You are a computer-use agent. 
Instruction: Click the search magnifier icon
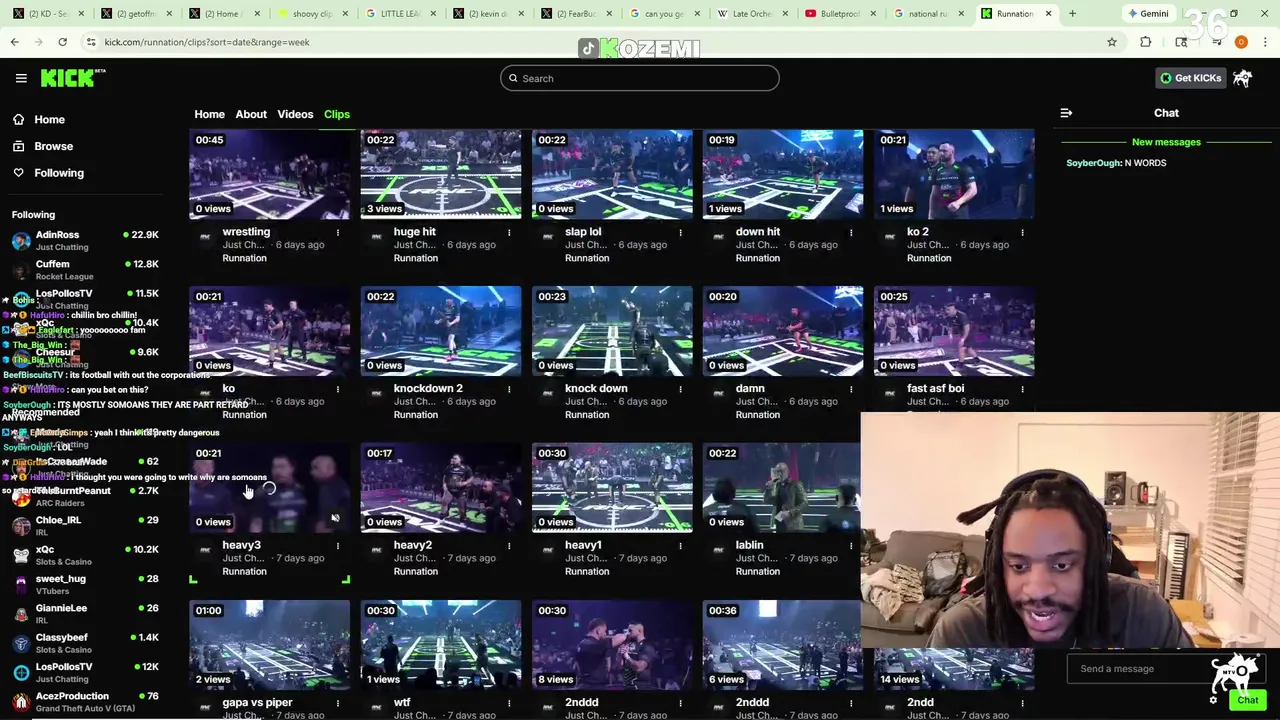(513, 78)
